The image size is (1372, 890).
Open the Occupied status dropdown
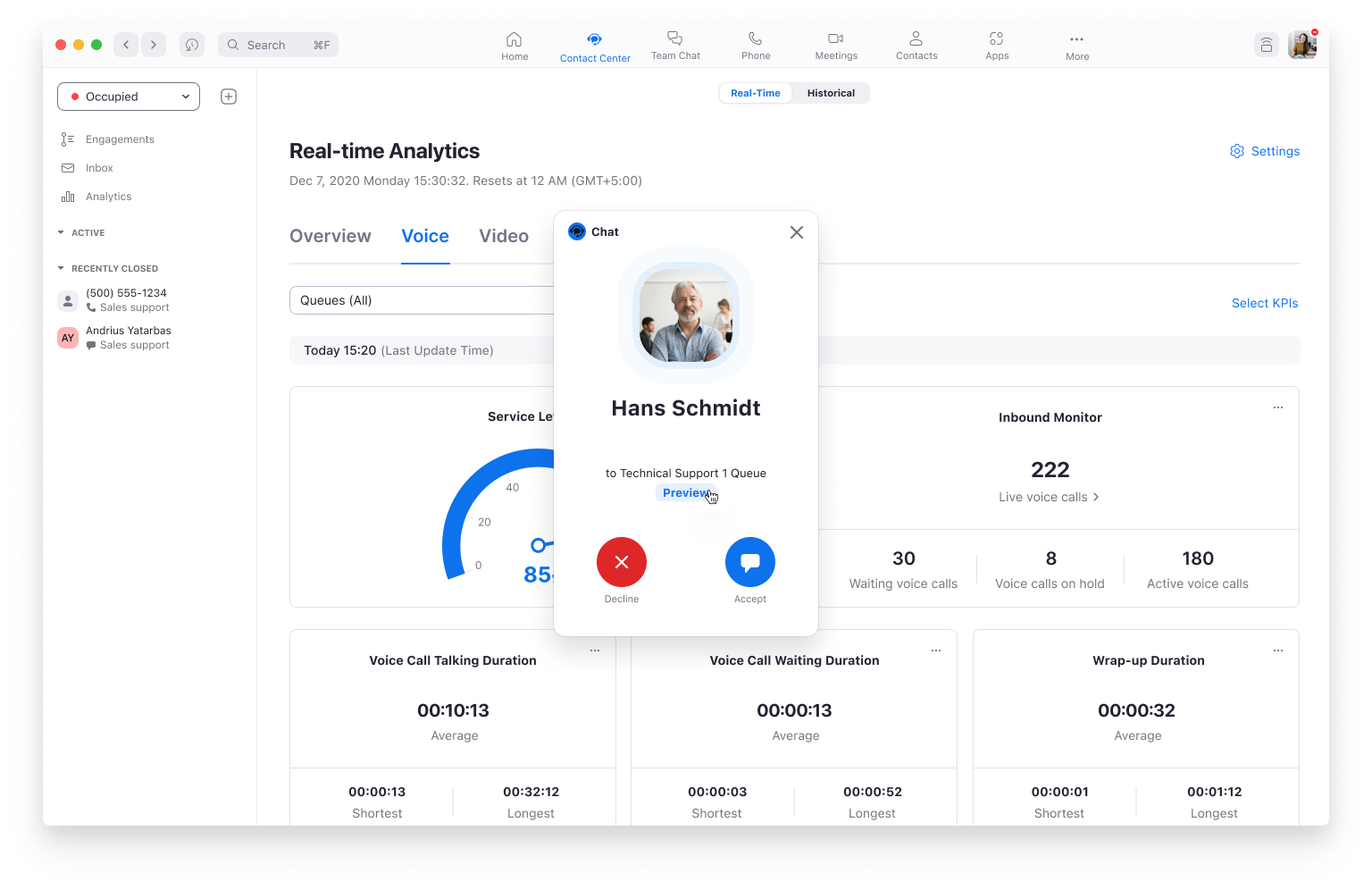128,96
